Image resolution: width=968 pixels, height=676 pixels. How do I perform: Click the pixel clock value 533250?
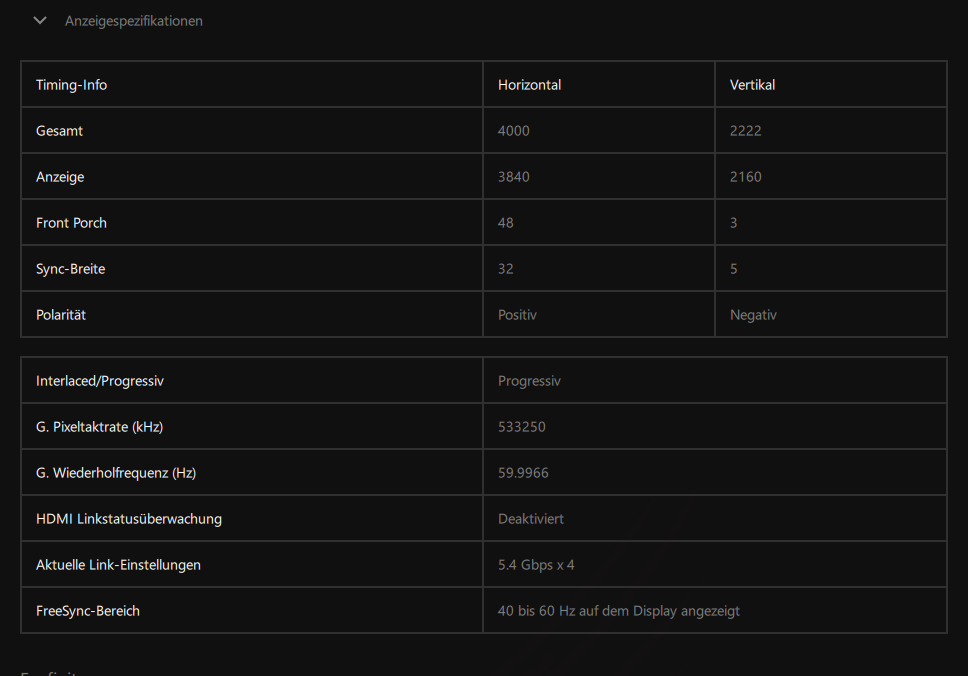click(x=522, y=427)
